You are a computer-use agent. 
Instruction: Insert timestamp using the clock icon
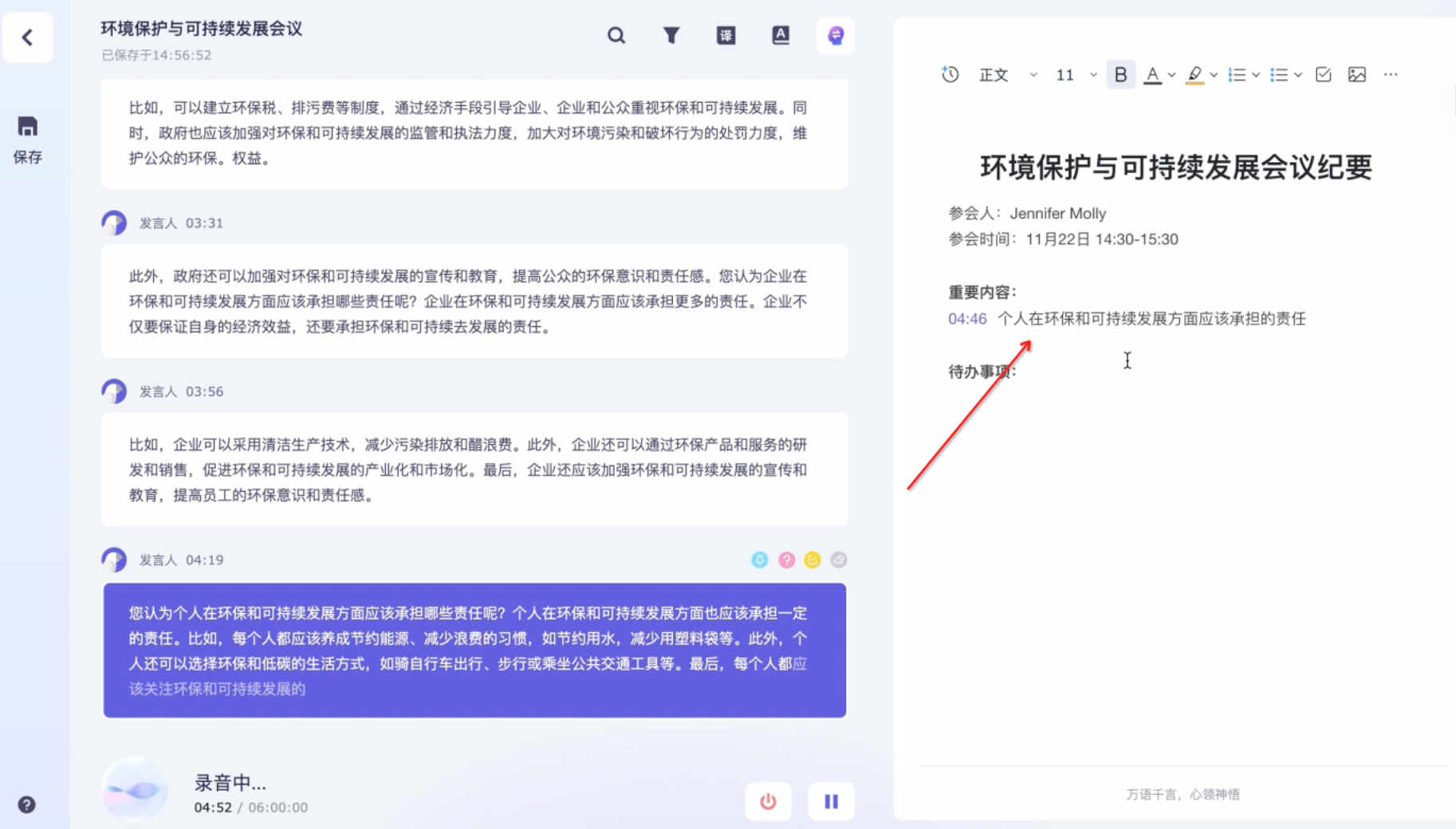point(950,75)
